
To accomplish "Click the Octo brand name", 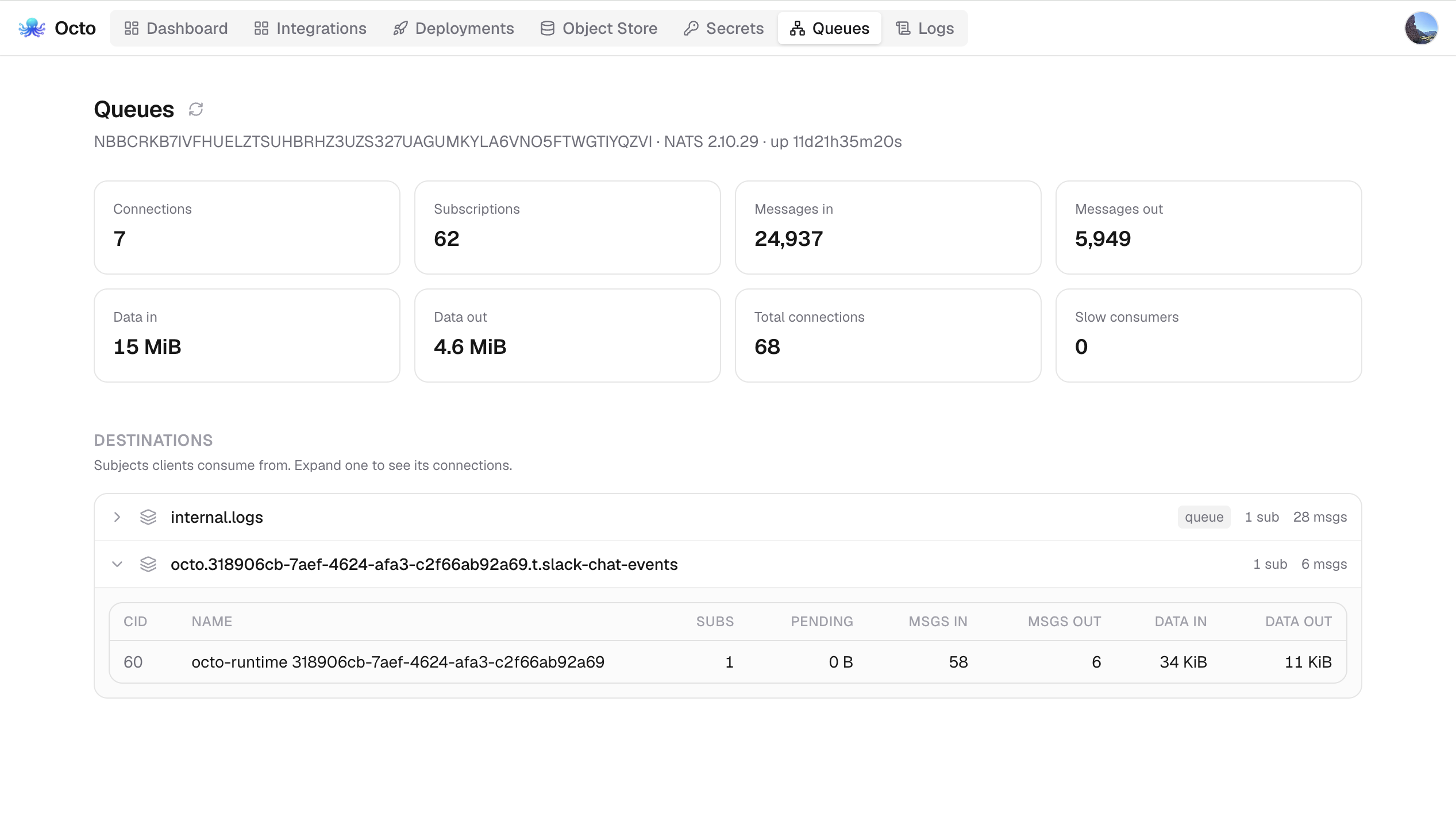I will tap(75, 28).
